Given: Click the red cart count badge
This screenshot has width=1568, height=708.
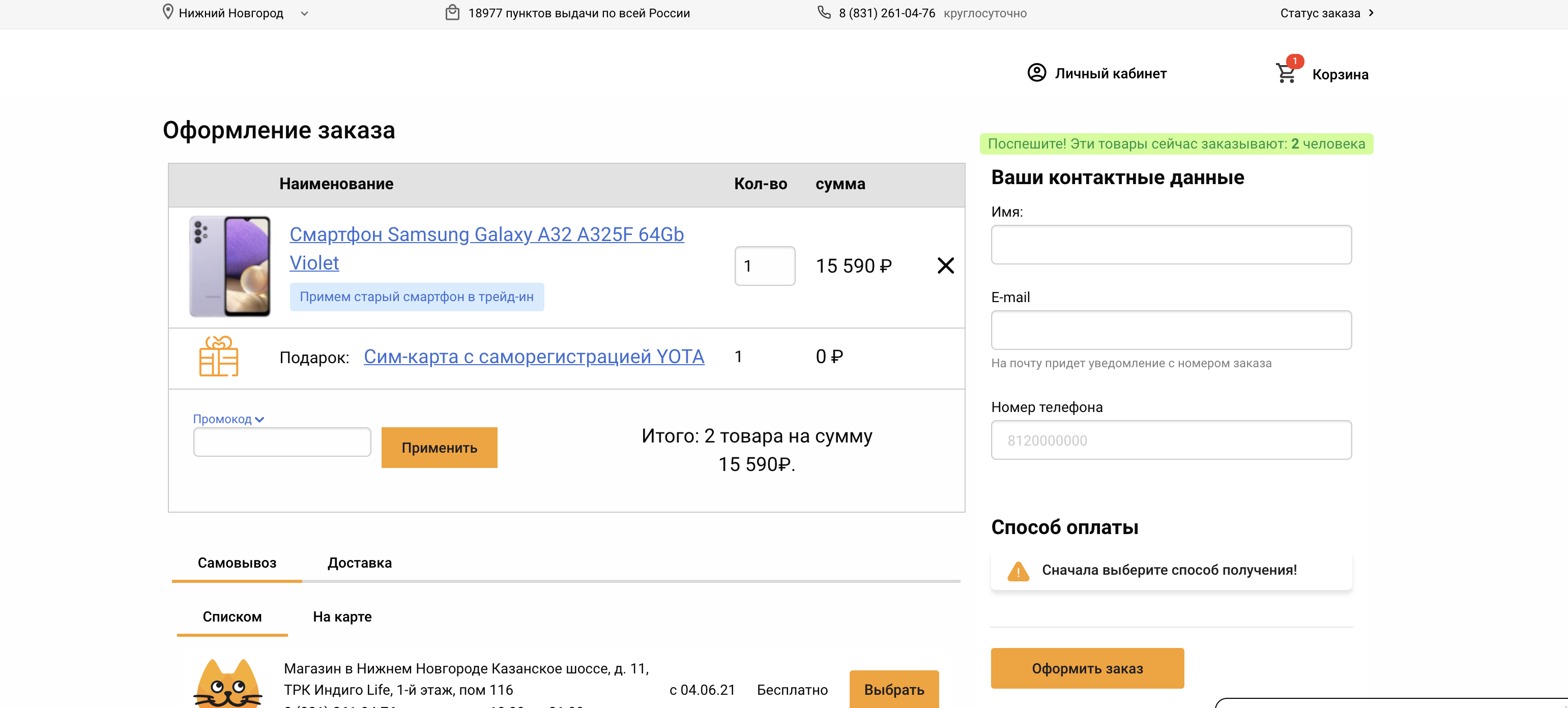Looking at the screenshot, I should 1295,61.
